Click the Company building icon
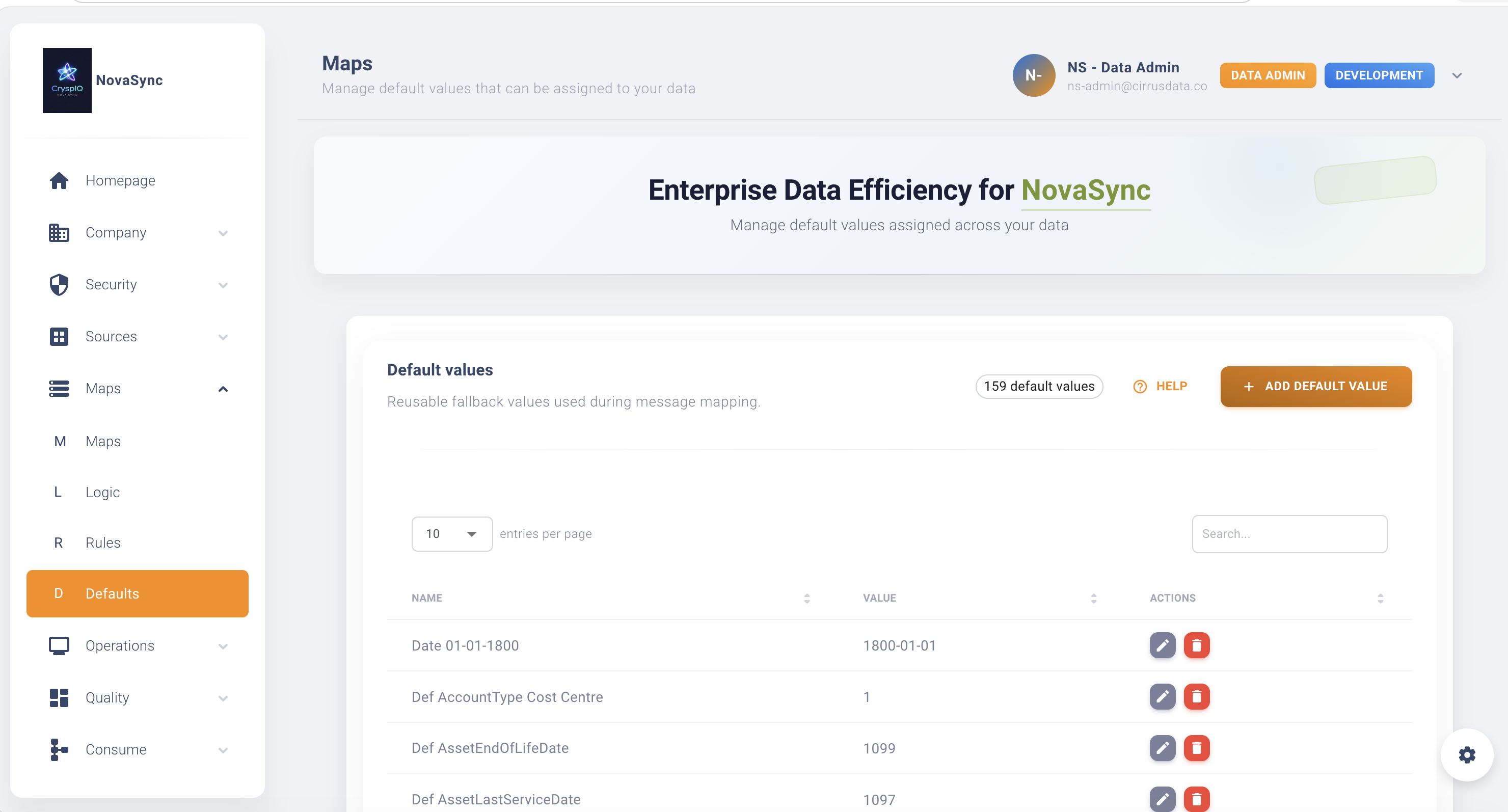 point(59,233)
